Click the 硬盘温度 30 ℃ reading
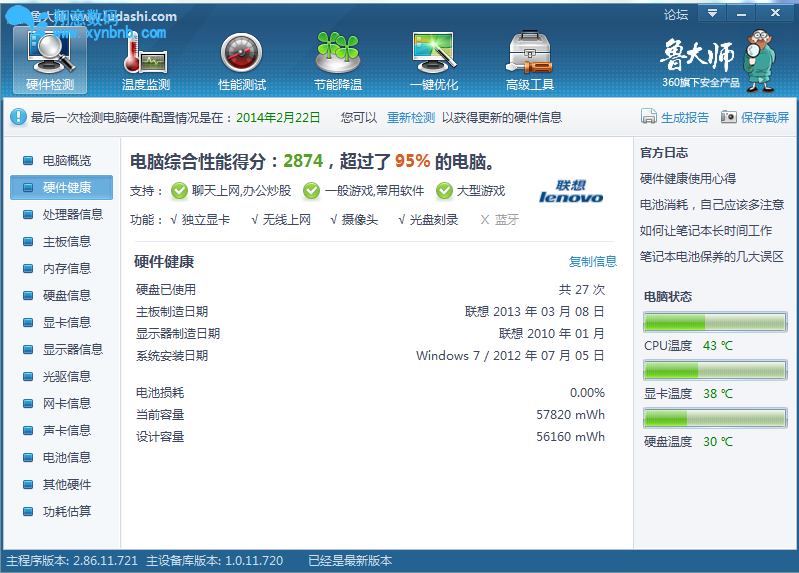Screen dimensions: 799x573 point(717,441)
